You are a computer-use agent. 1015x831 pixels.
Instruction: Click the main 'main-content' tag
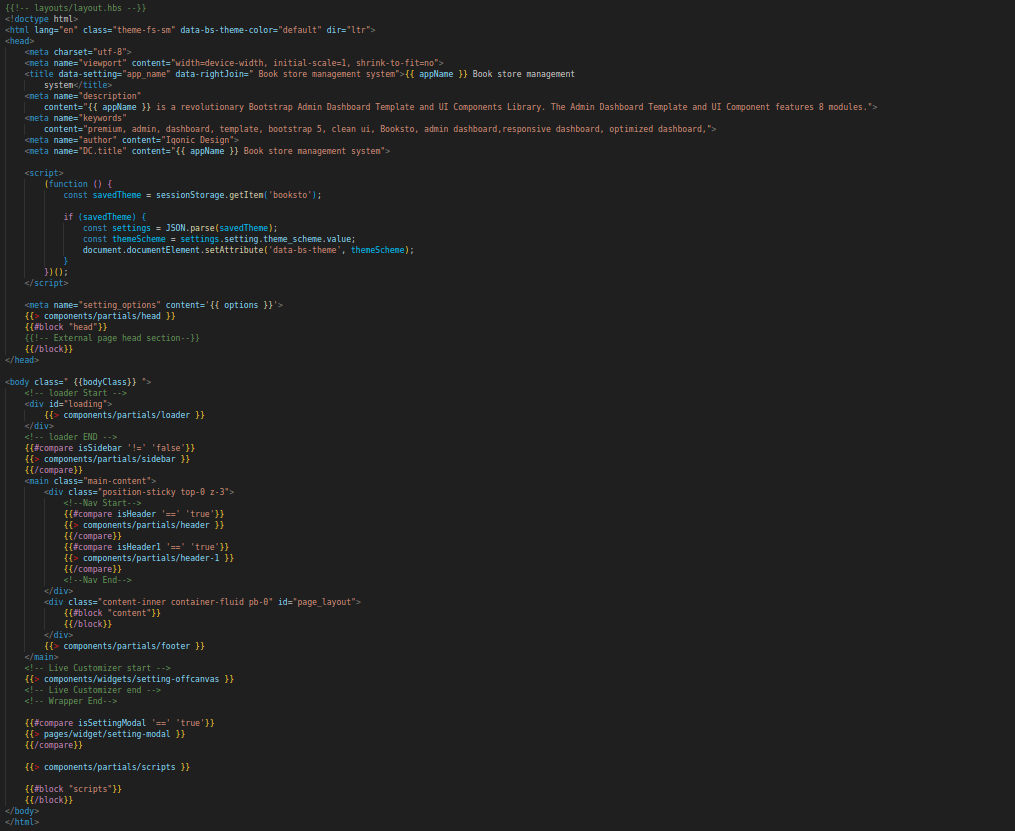click(x=91, y=481)
